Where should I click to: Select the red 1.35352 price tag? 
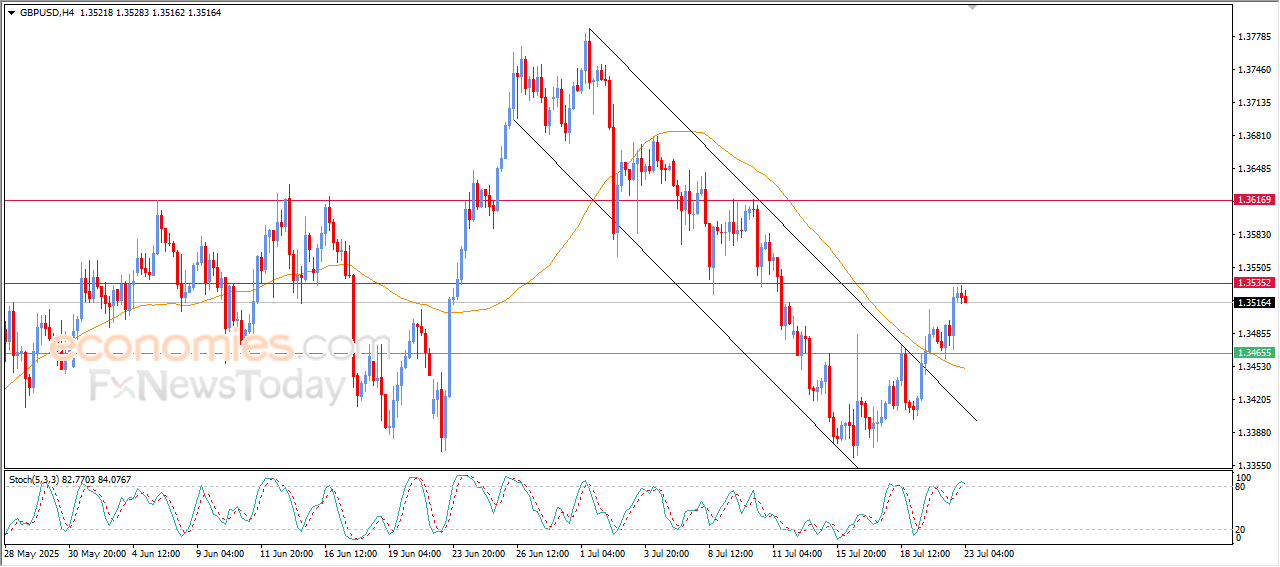(x=1254, y=283)
